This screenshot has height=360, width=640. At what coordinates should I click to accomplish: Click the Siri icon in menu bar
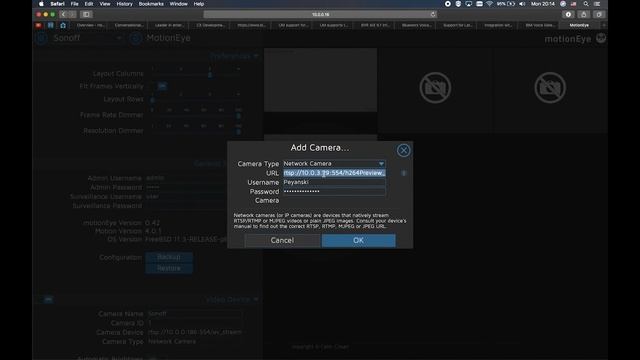[563, 4]
